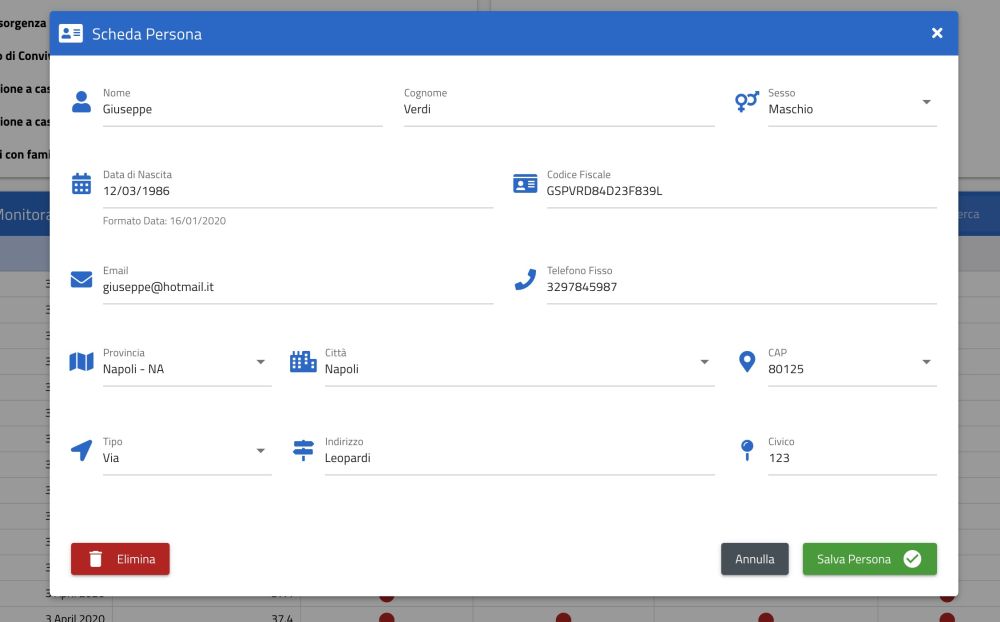
Task: Click the city buildings icon beside Città
Action: [x=303, y=362]
